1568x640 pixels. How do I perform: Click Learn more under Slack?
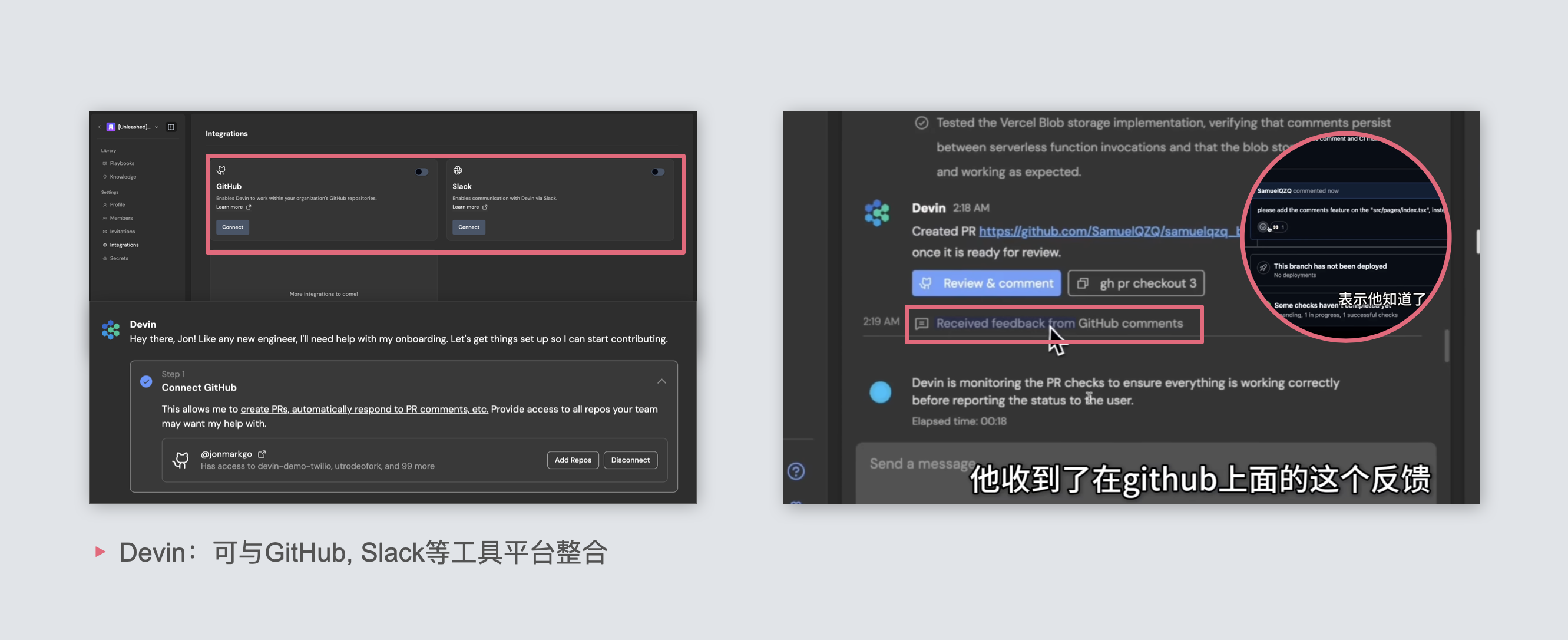465,207
